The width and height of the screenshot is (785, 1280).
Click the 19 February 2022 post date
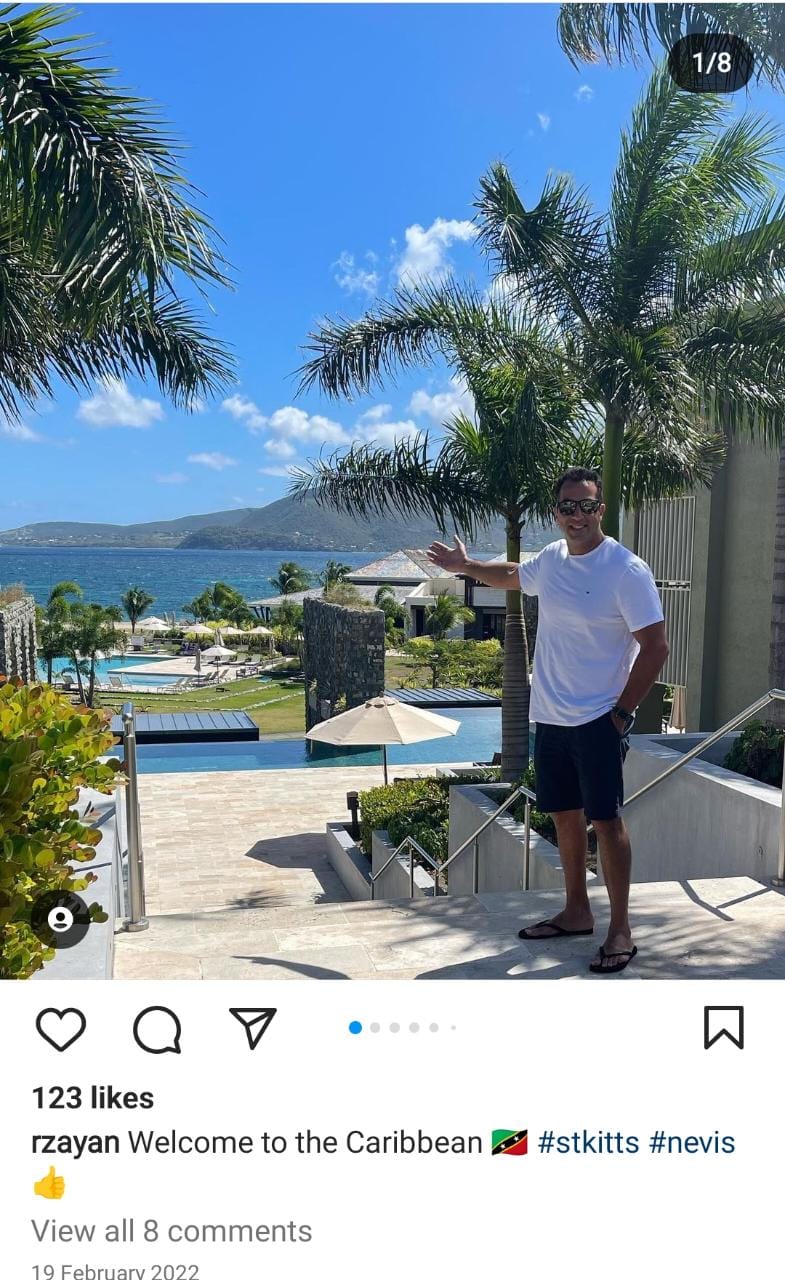click(x=115, y=1272)
